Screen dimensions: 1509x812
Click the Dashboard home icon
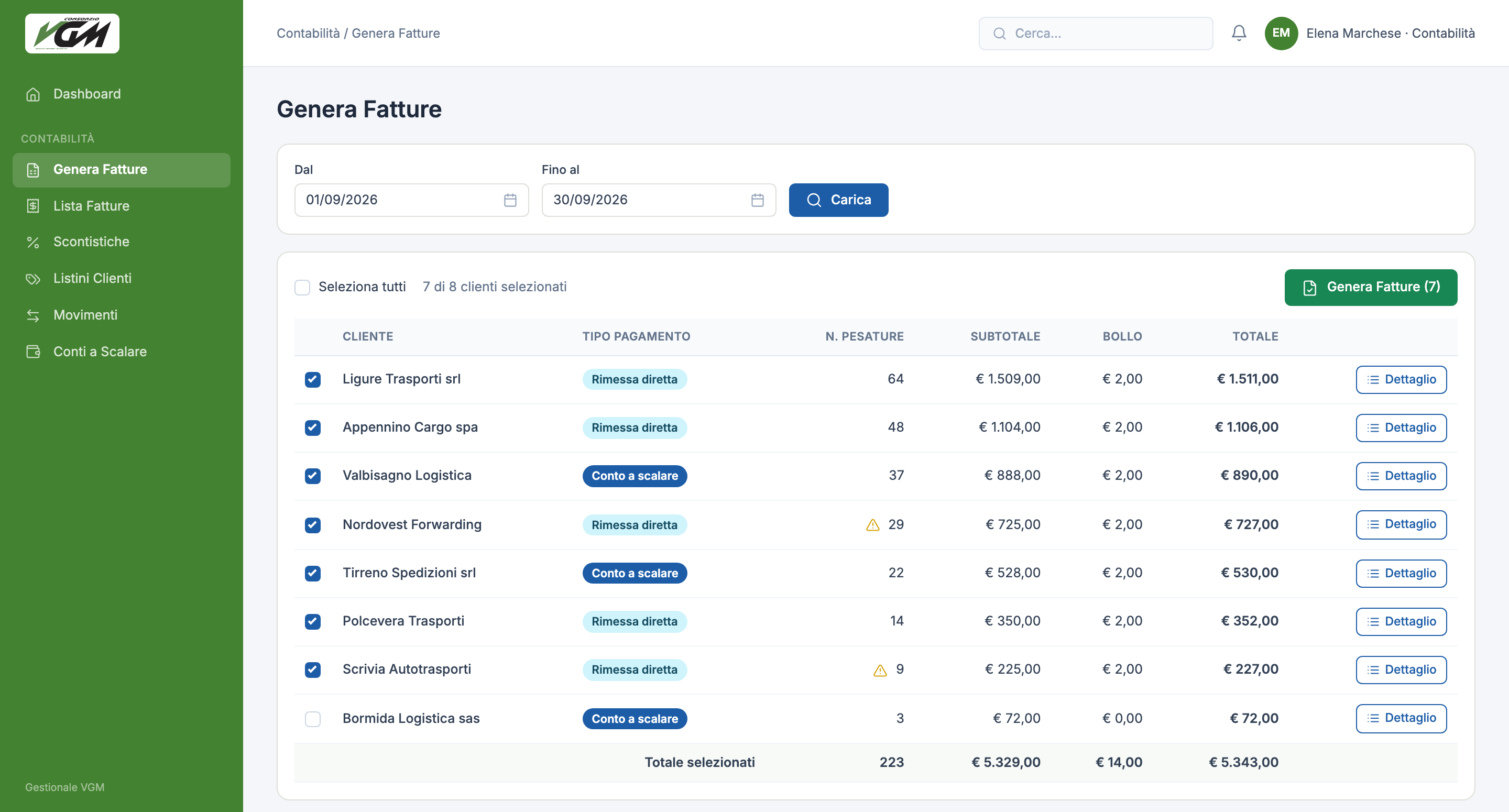[x=33, y=94]
